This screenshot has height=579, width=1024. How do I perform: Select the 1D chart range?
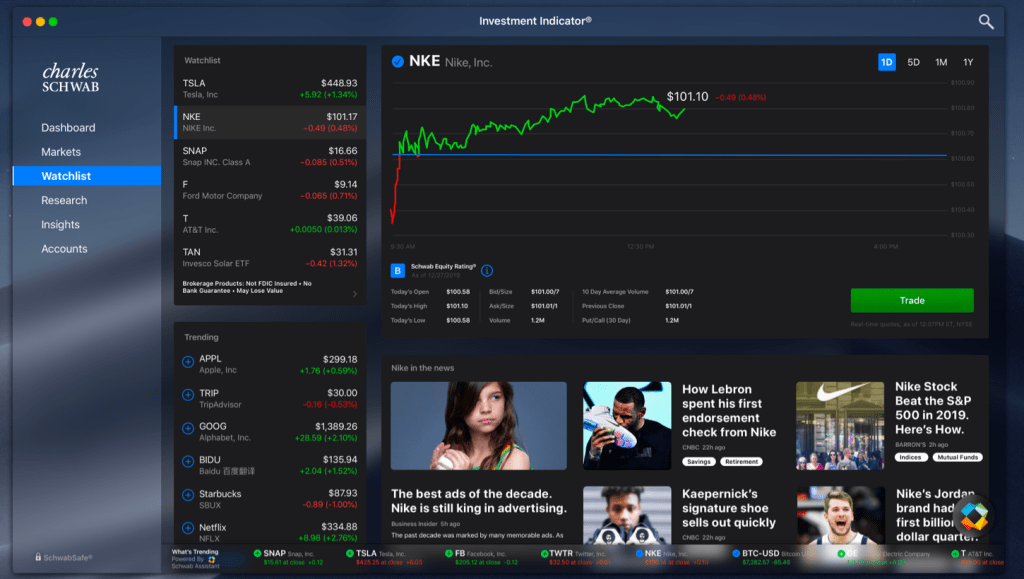click(x=886, y=62)
